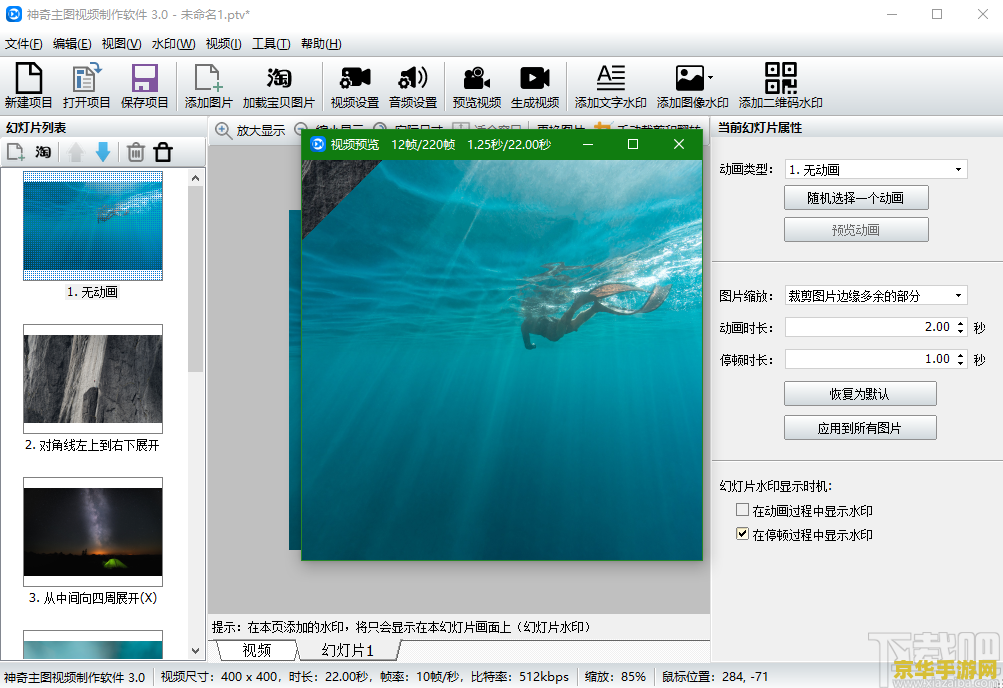This screenshot has width=1003, height=688.
Task: Move slide up with gray up arrow
Action: pyautogui.click(x=75, y=152)
